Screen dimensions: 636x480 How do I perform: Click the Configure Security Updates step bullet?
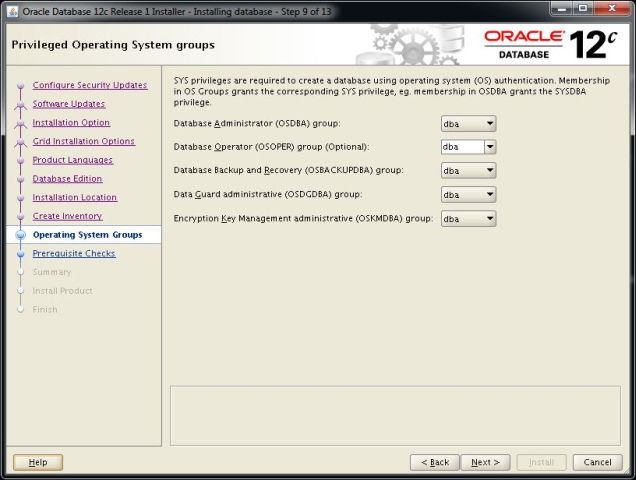[21, 86]
